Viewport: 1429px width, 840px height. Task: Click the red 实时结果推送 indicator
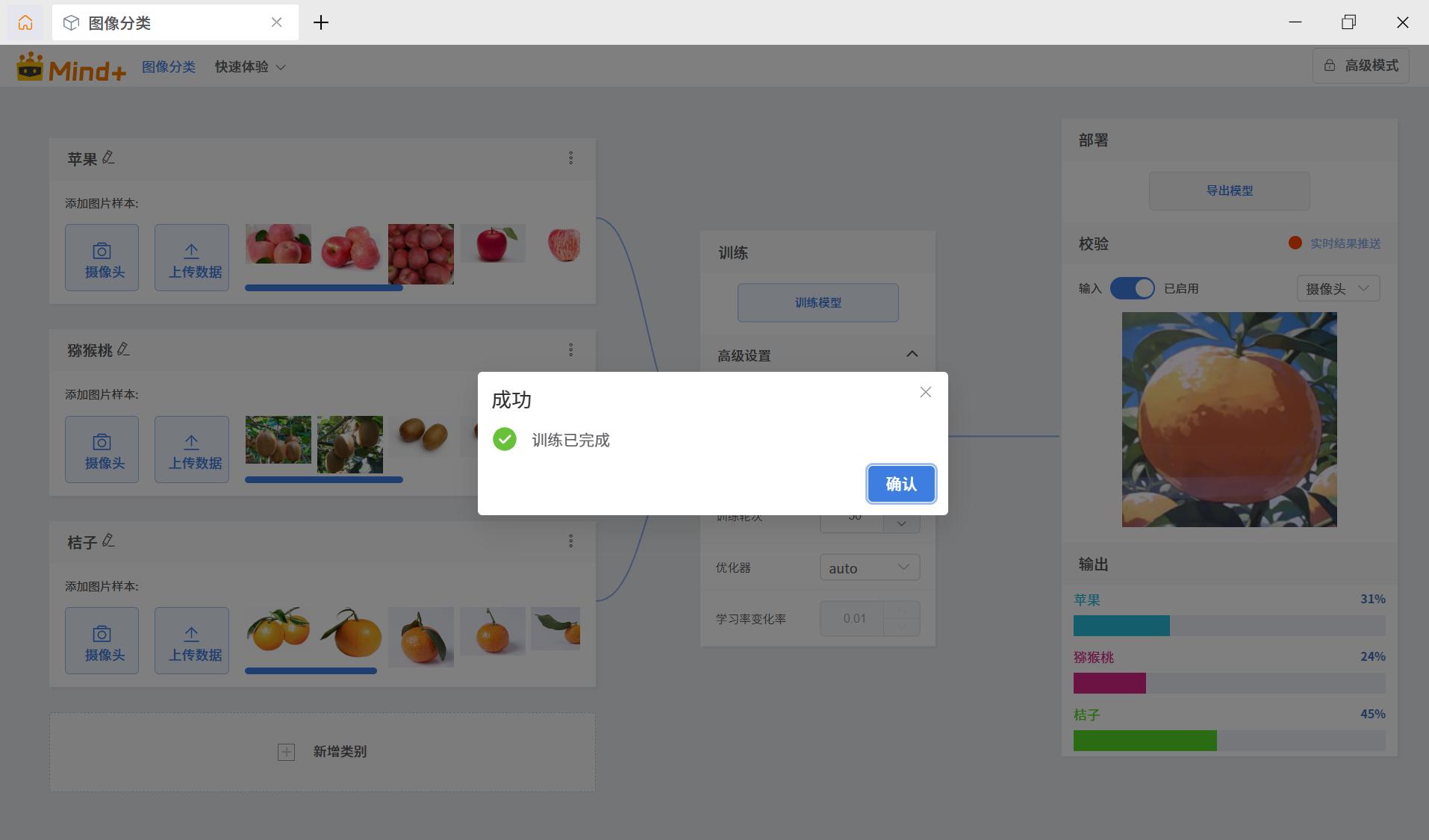(x=1295, y=243)
